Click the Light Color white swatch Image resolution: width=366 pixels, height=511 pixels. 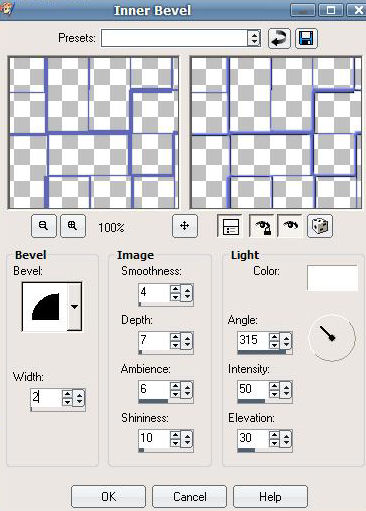click(x=332, y=278)
